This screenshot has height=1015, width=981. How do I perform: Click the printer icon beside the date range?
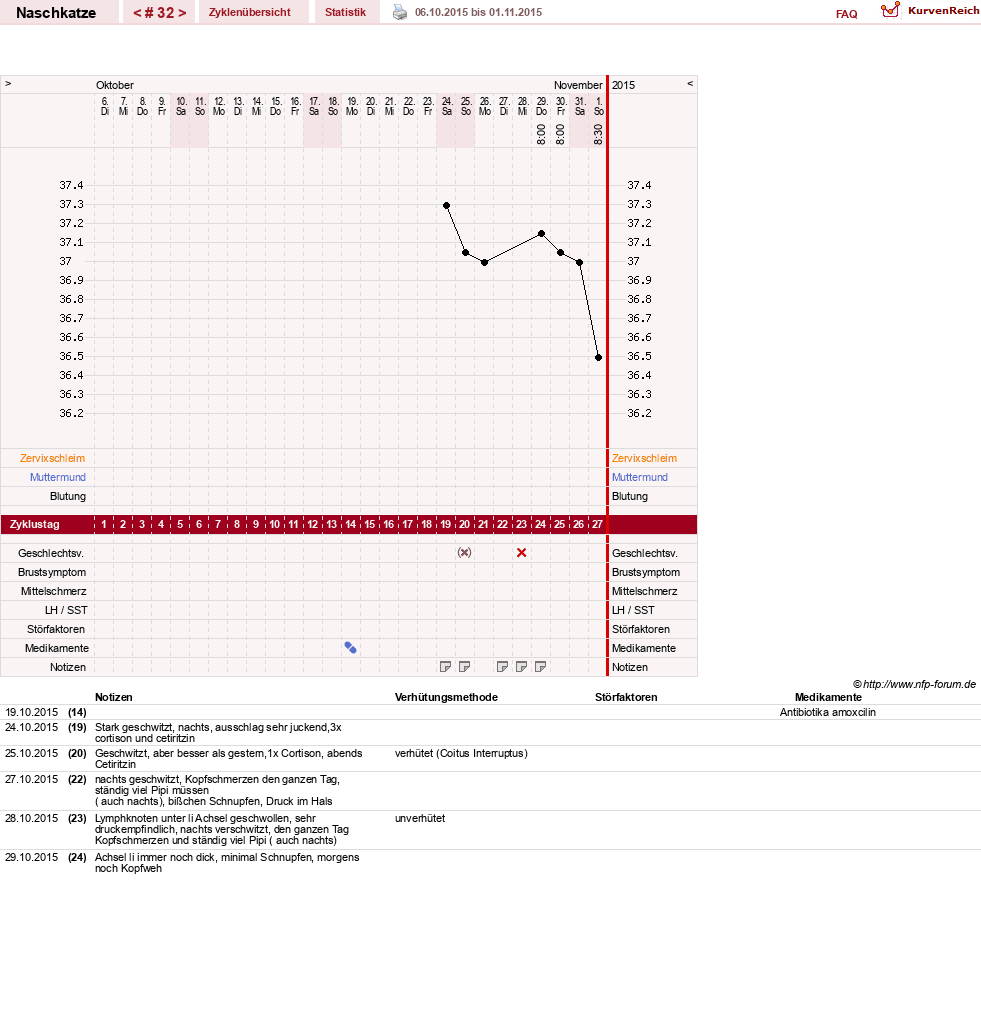pyautogui.click(x=400, y=12)
